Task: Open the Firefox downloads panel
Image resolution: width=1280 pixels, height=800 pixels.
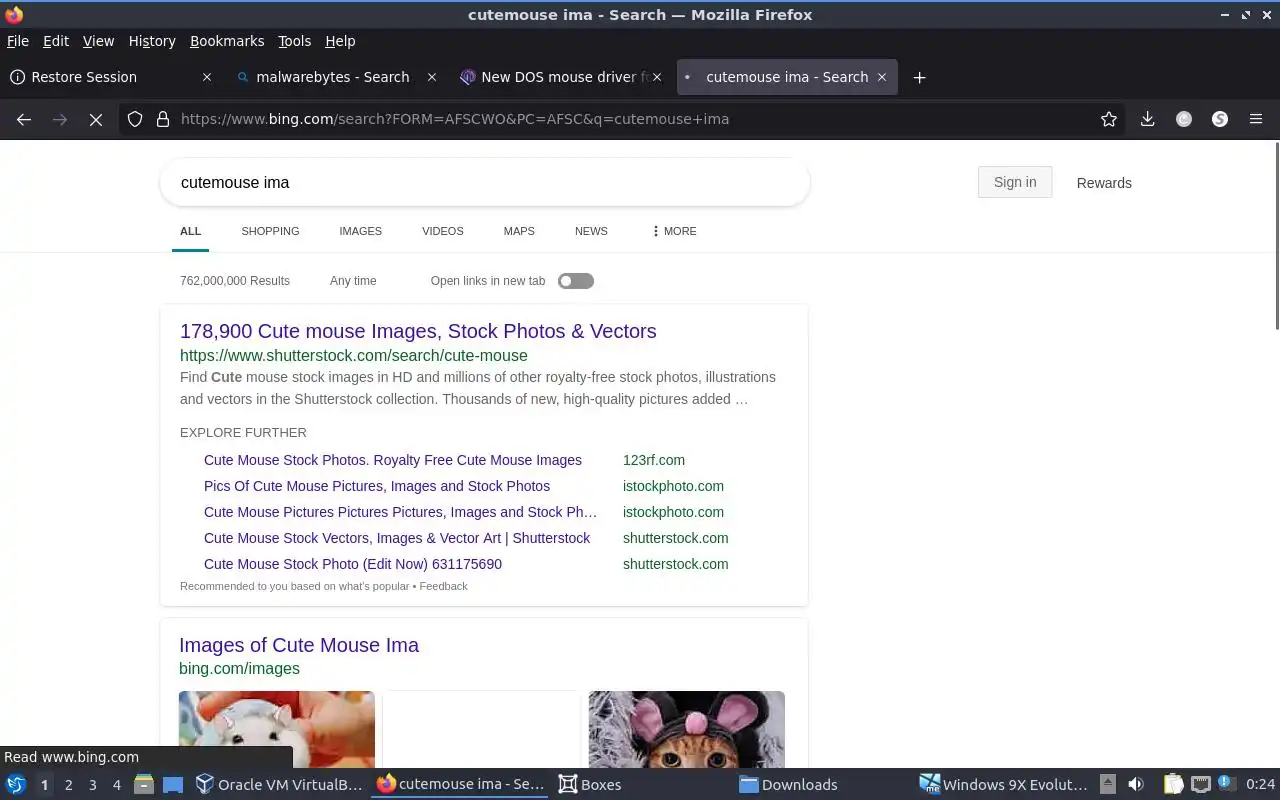Action: click(x=1148, y=119)
